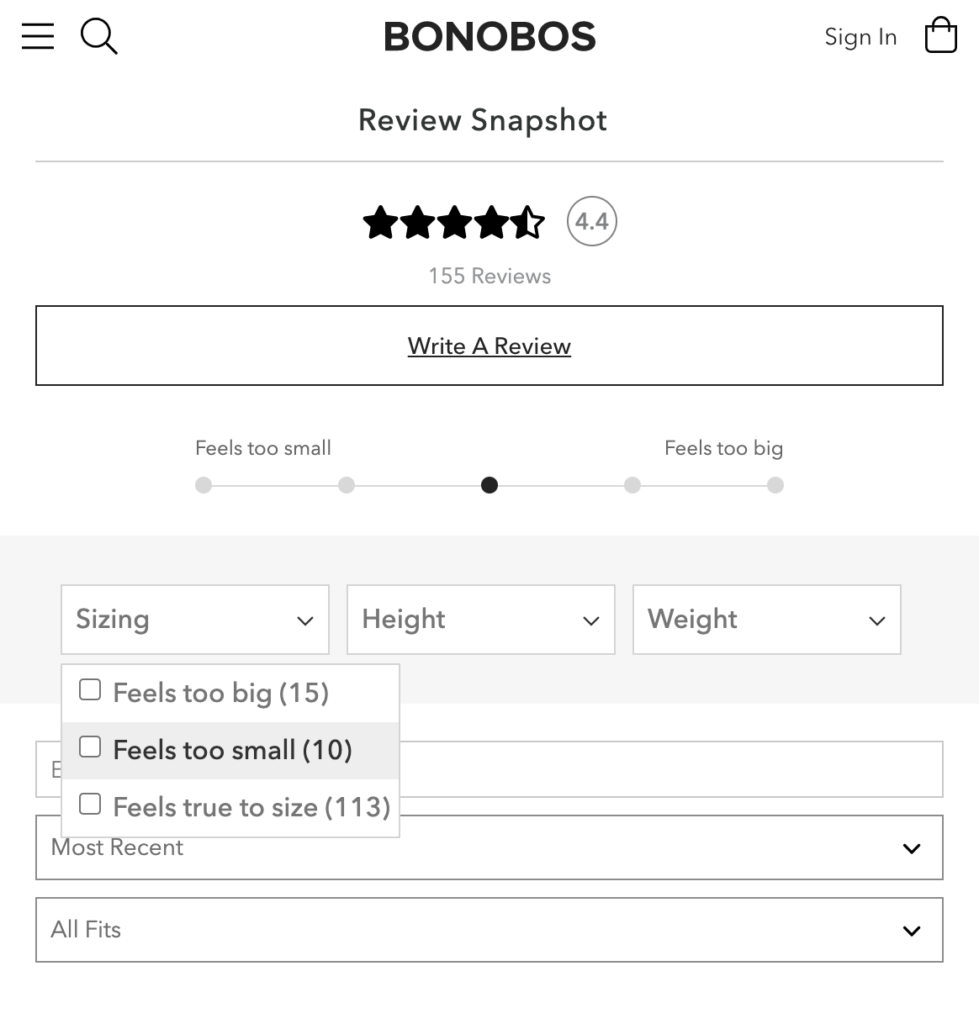Viewport: 979px width, 1024px height.
Task: Click the star rating graphic
Action: tap(453, 222)
